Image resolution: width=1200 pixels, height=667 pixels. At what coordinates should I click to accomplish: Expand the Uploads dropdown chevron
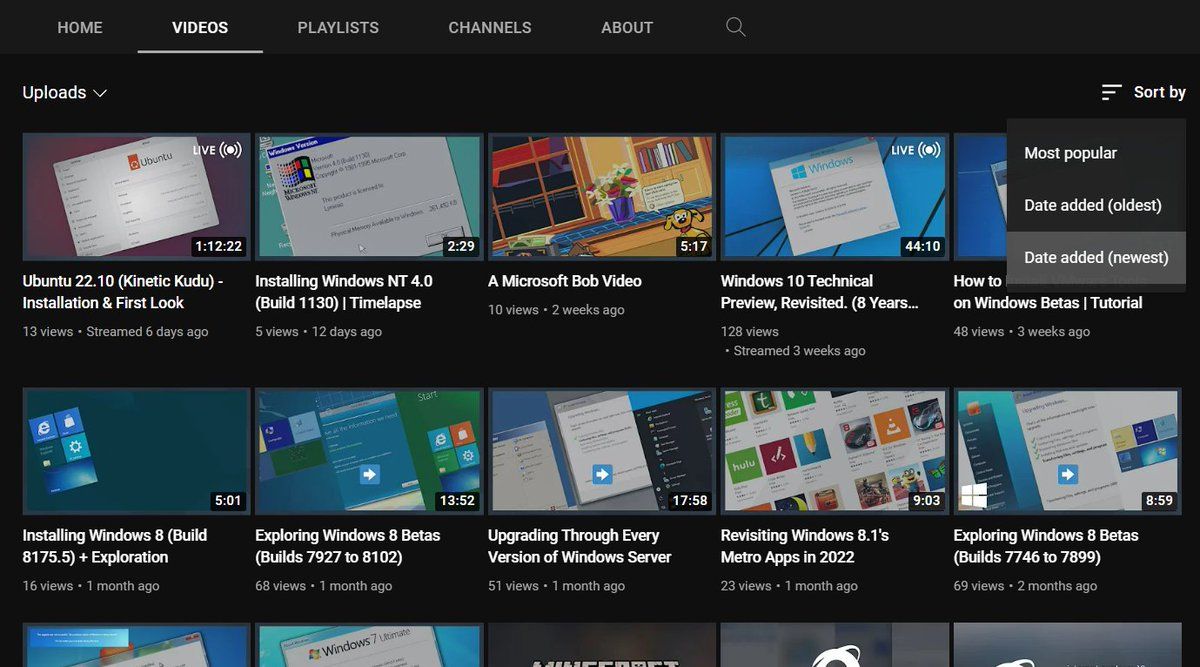tap(100, 93)
